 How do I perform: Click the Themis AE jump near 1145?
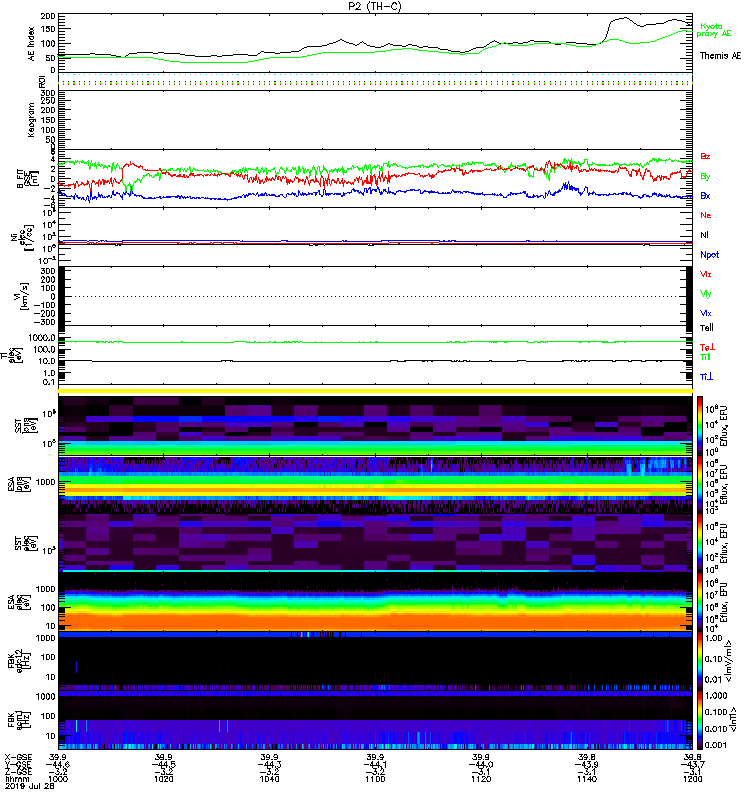click(x=608, y=30)
